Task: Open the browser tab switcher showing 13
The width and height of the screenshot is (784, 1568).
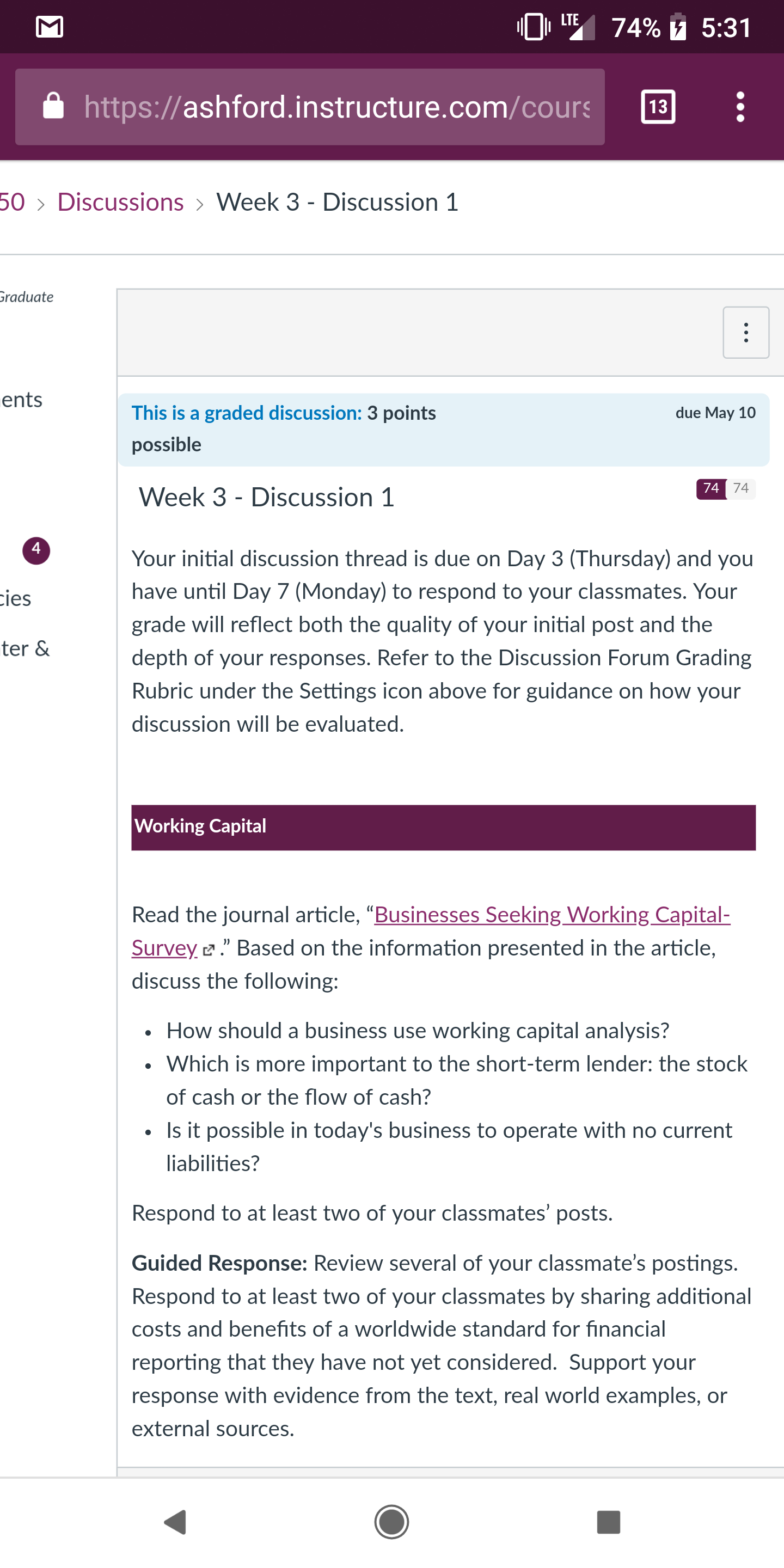Action: [658, 107]
